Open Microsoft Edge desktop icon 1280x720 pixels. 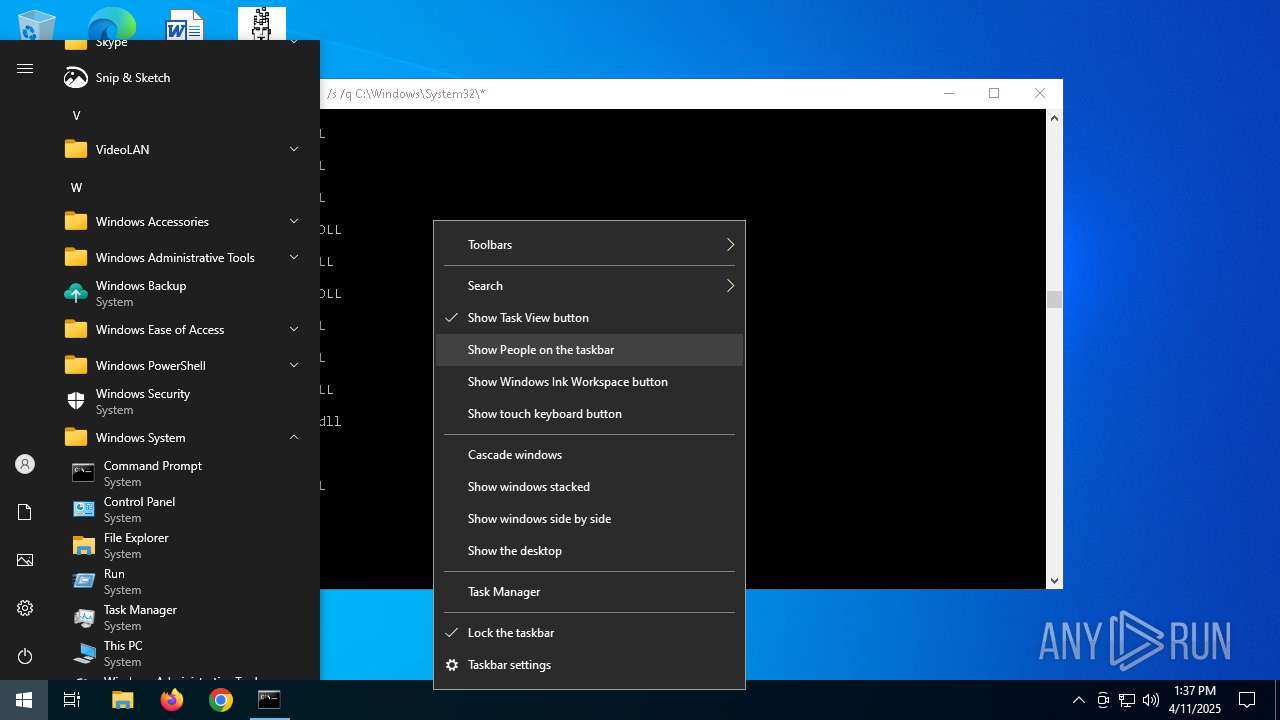click(x=111, y=24)
